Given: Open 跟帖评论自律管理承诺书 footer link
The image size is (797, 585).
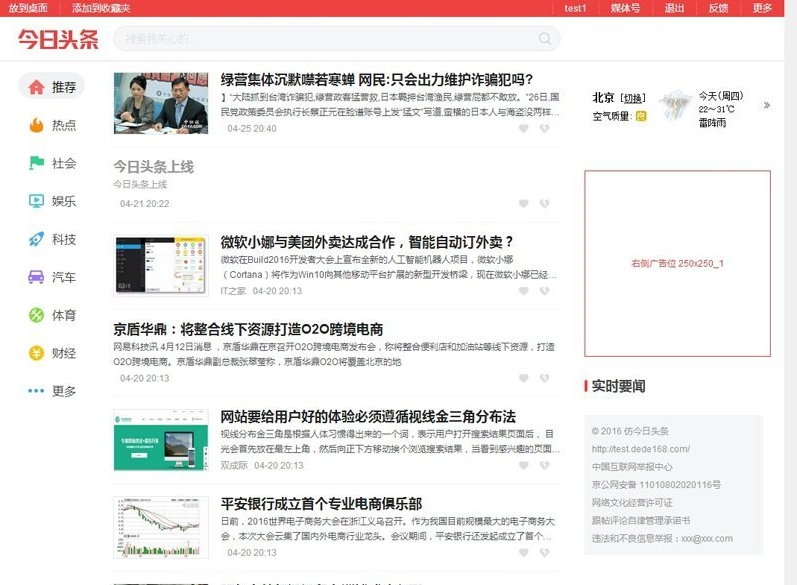Looking at the screenshot, I should pos(641,520).
